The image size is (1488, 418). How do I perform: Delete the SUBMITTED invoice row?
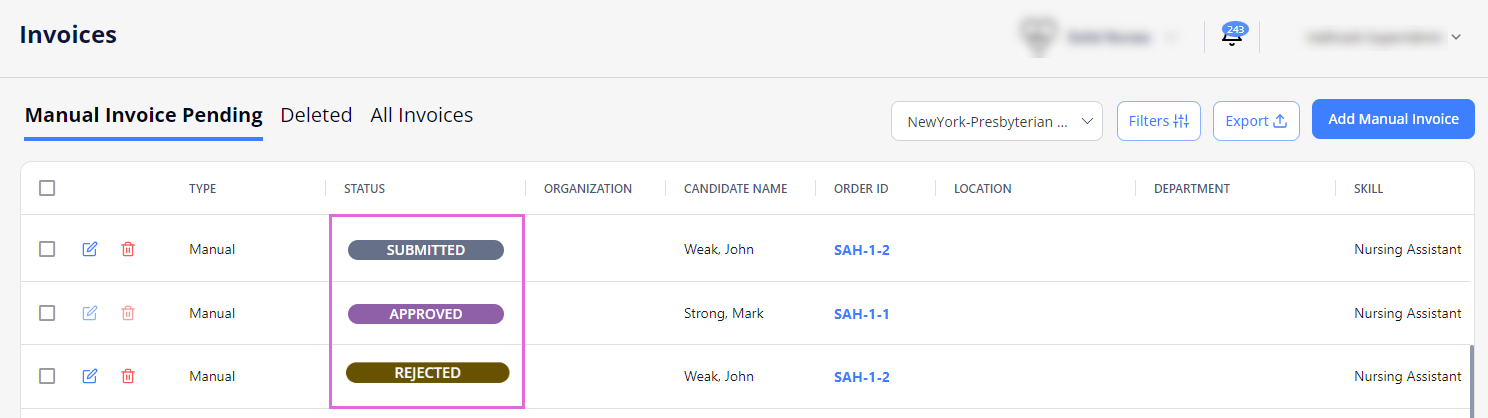coord(128,249)
